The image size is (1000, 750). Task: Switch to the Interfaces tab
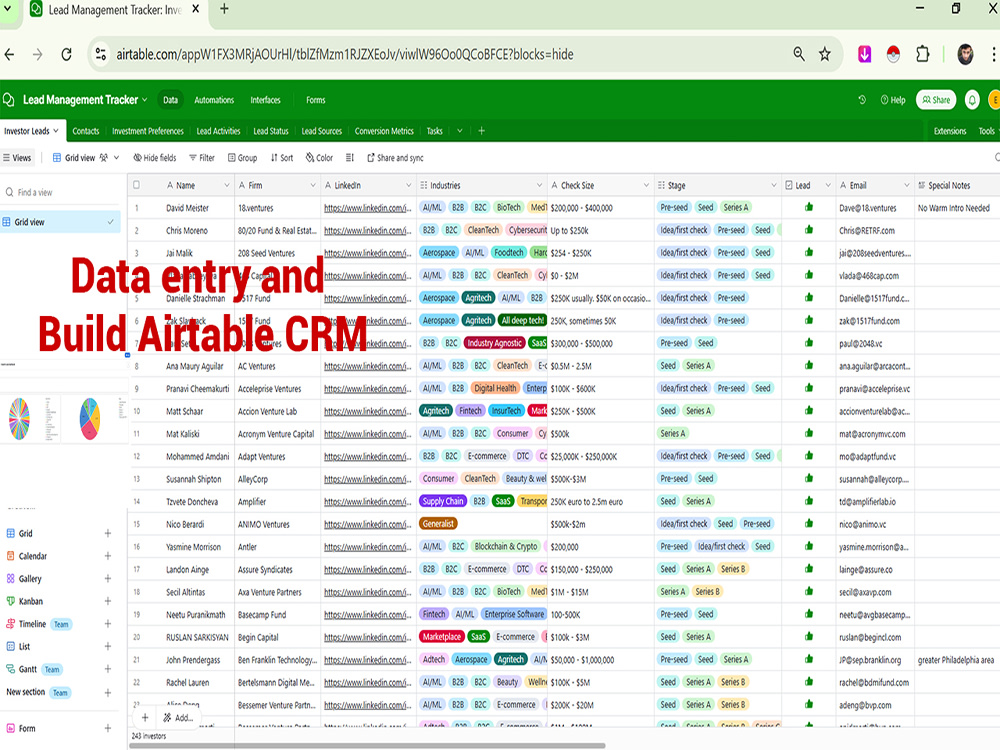(265, 100)
